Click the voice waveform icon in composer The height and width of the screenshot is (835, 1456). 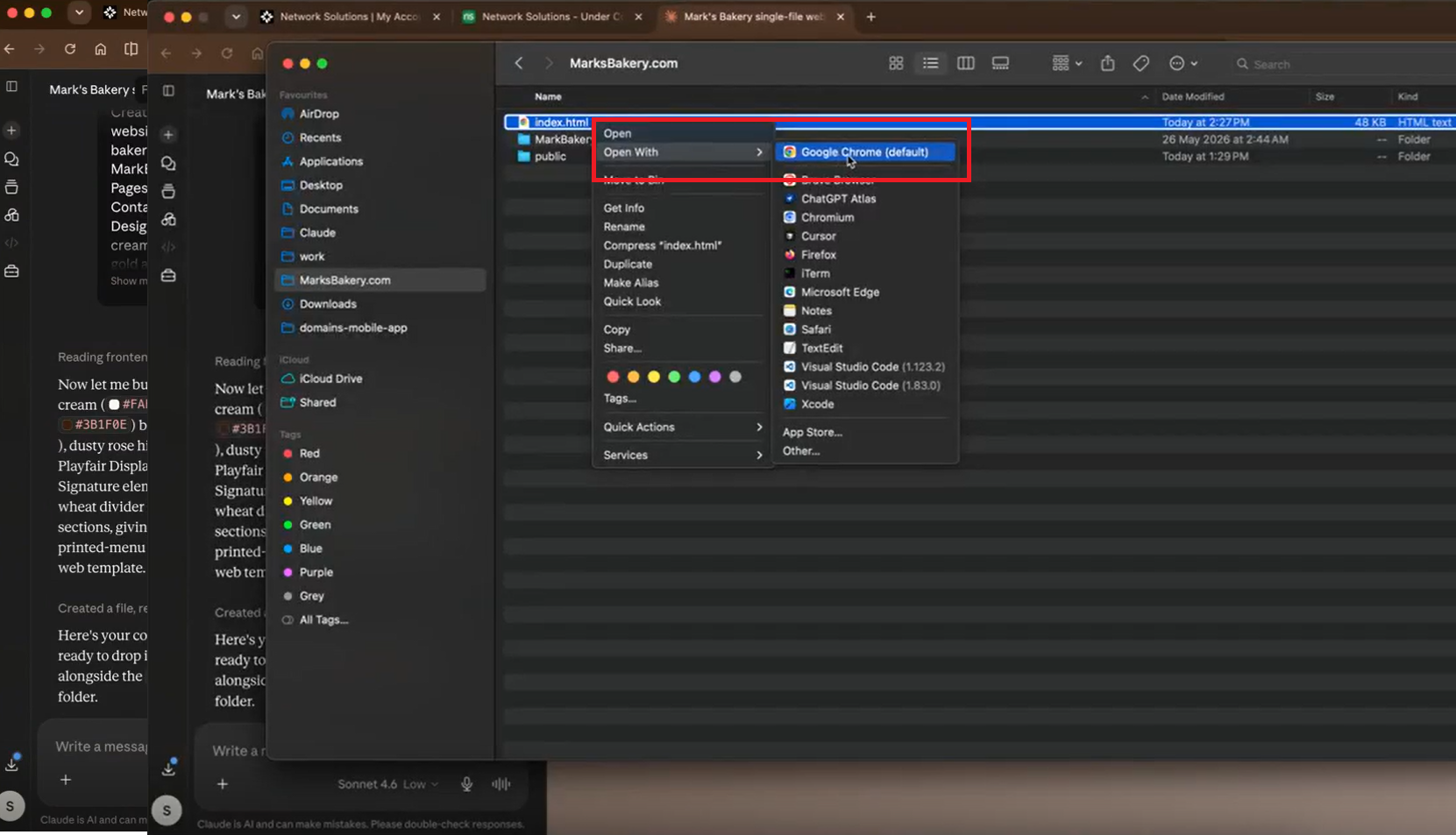click(501, 784)
